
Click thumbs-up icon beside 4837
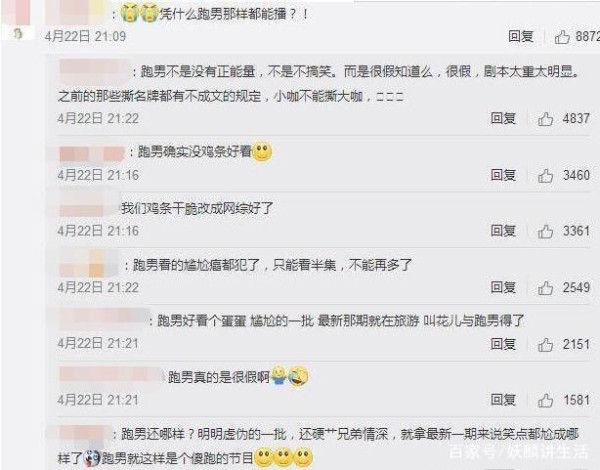545,119
